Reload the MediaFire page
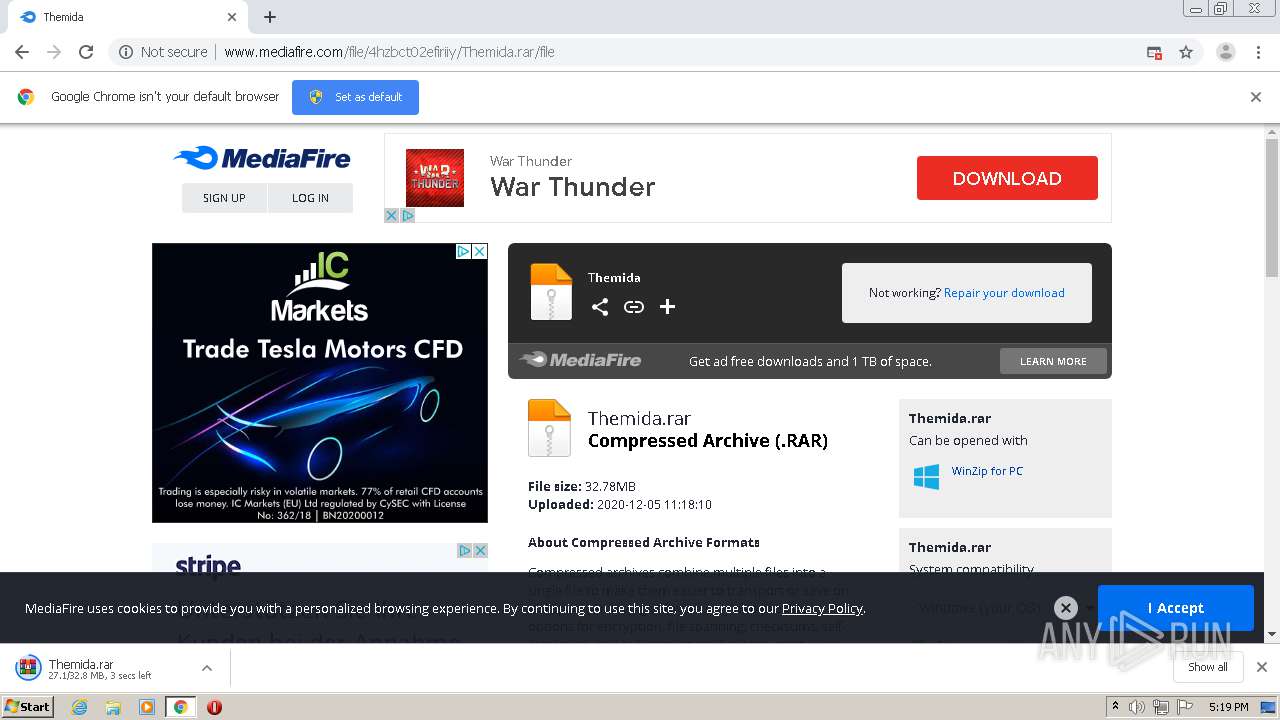The width and height of the screenshot is (1280, 720). pos(86,52)
